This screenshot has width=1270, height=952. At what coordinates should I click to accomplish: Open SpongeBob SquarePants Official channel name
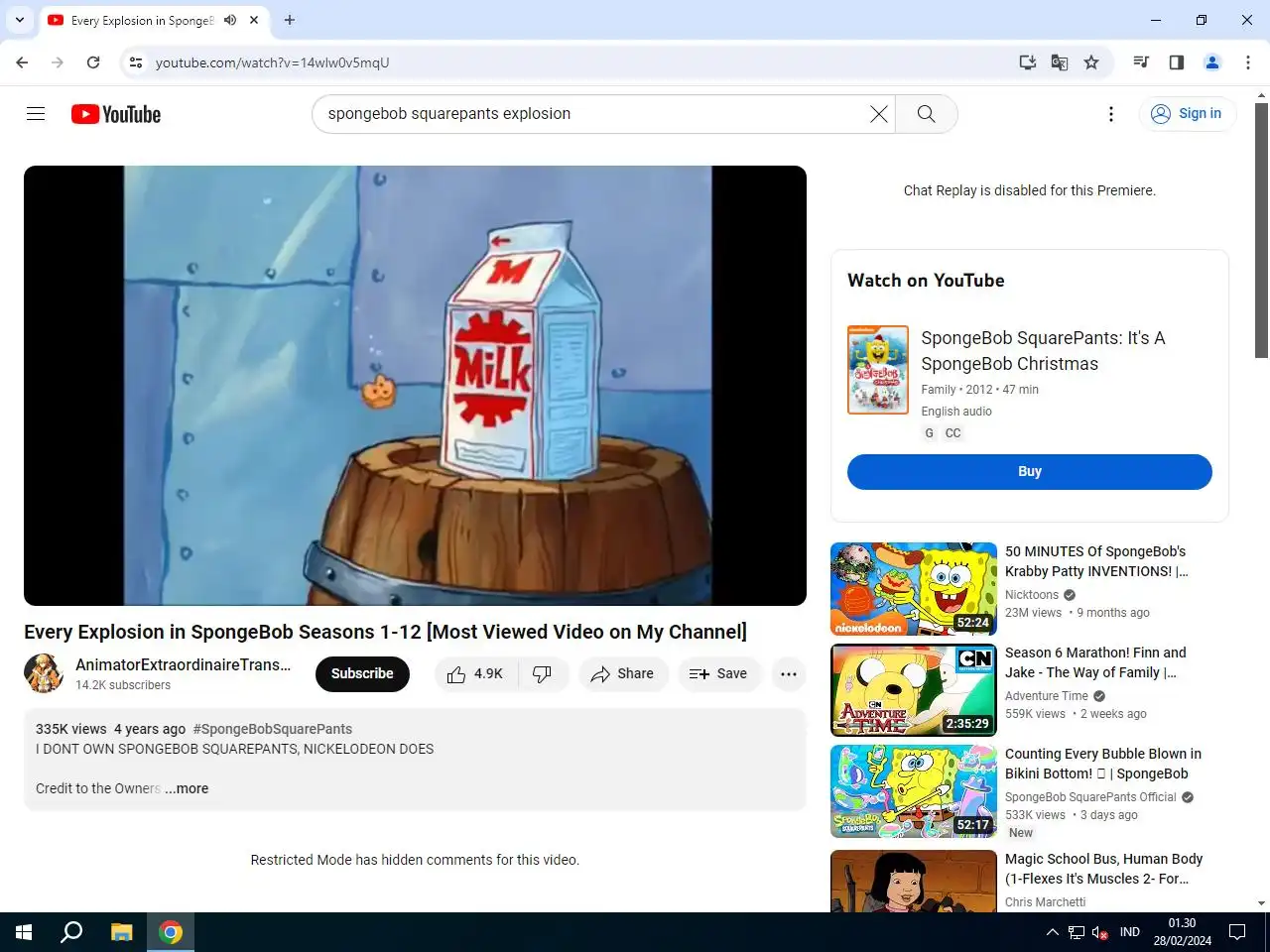click(x=1090, y=797)
